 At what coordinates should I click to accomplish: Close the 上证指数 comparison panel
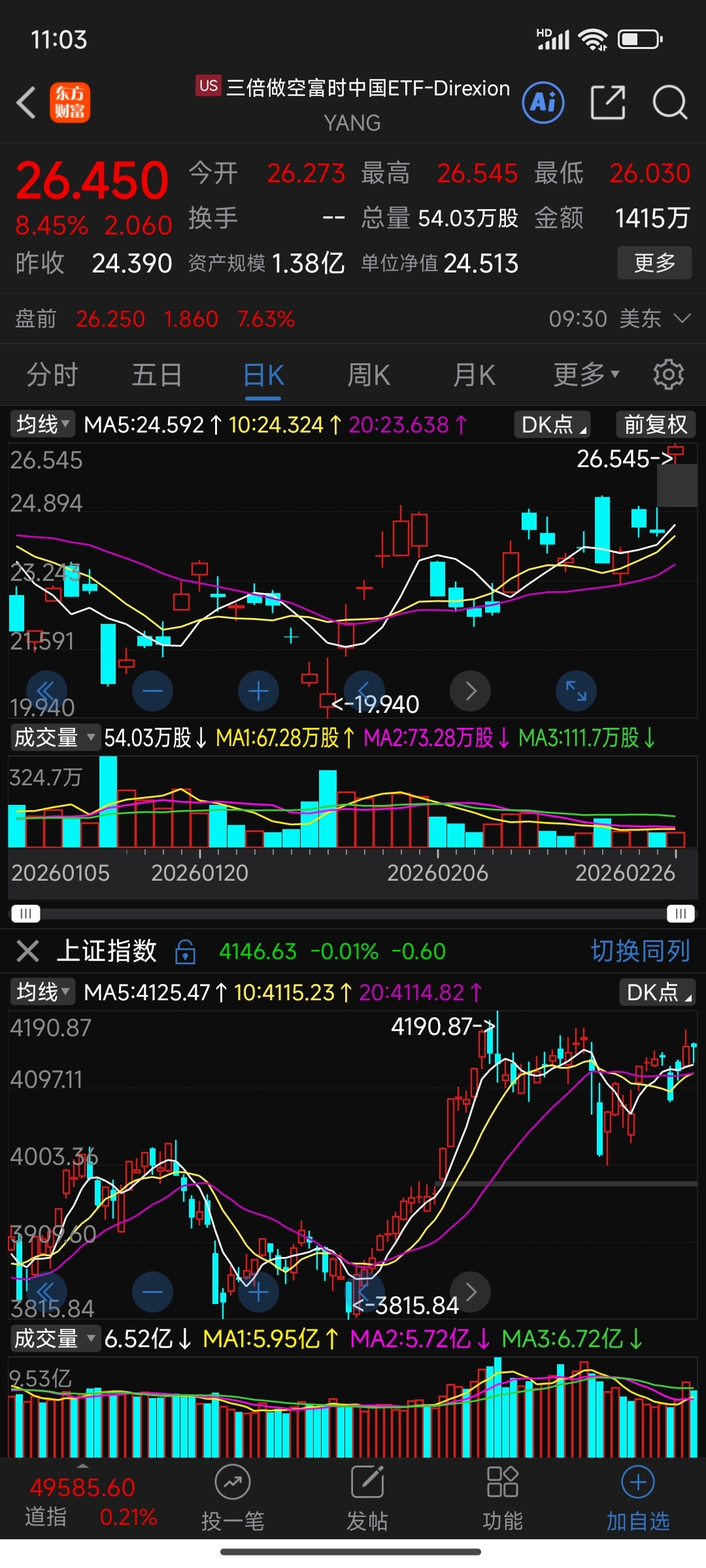[x=27, y=951]
